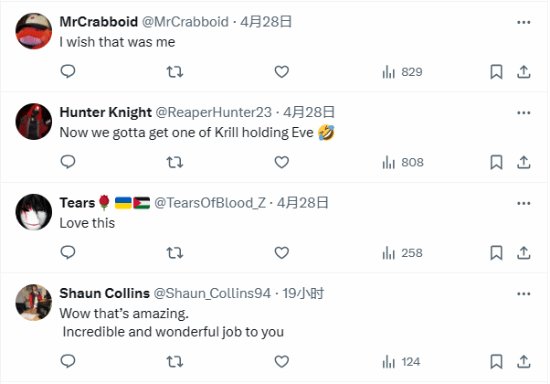Open Shaun Collins' display name link
The image size is (550, 384).
click(x=105, y=293)
